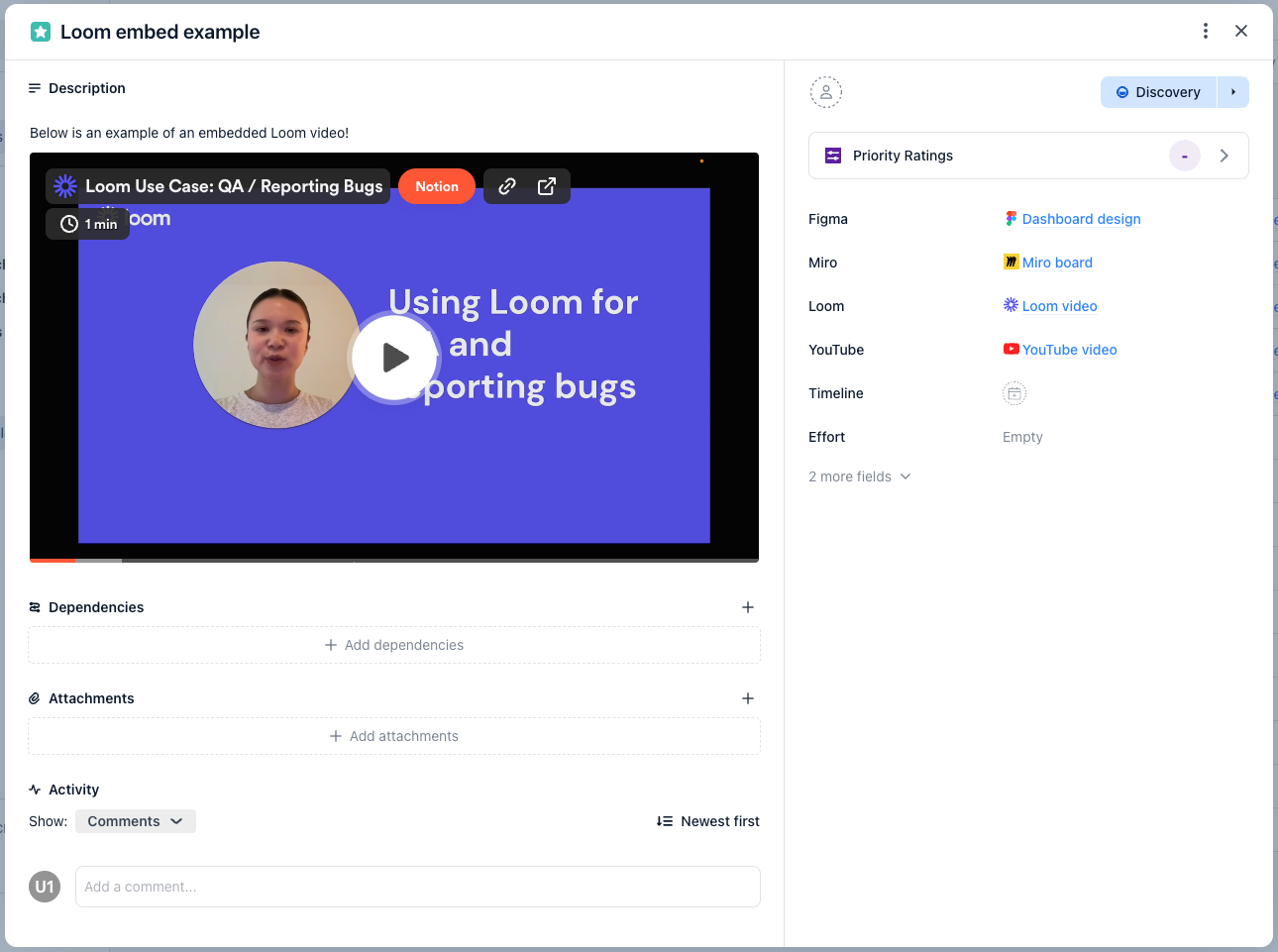
Task: Focus the Add a comment field
Action: pyautogui.click(x=418, y=887)
